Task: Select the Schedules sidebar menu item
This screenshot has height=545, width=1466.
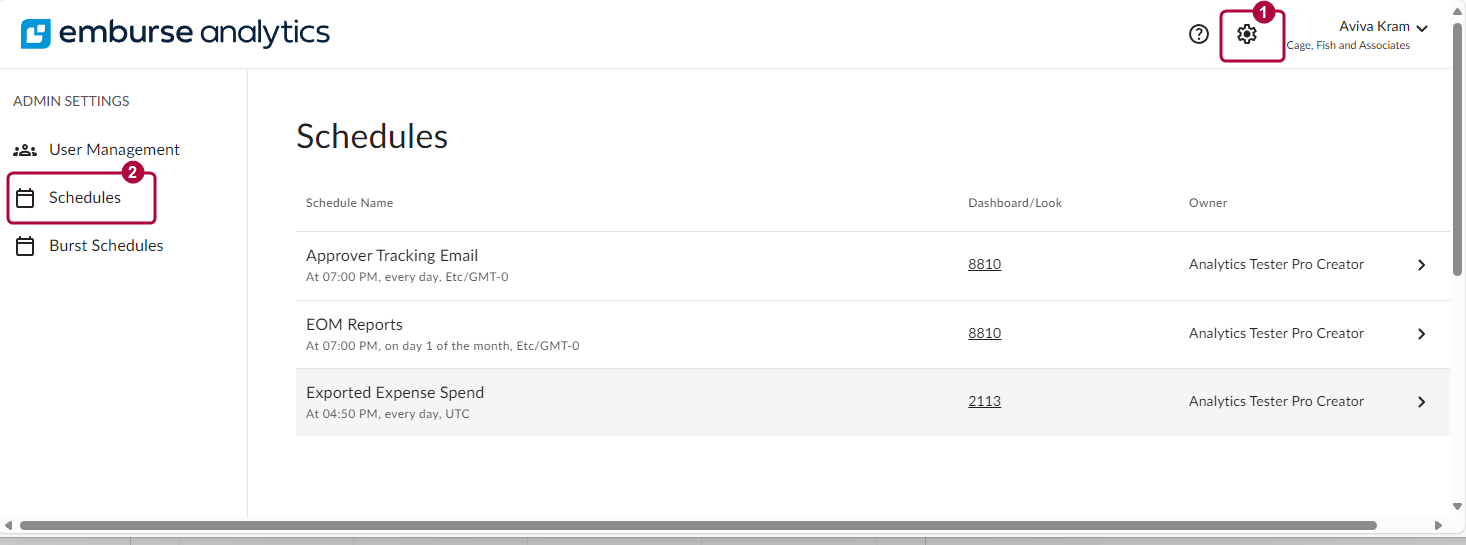Action: (85, 198)
